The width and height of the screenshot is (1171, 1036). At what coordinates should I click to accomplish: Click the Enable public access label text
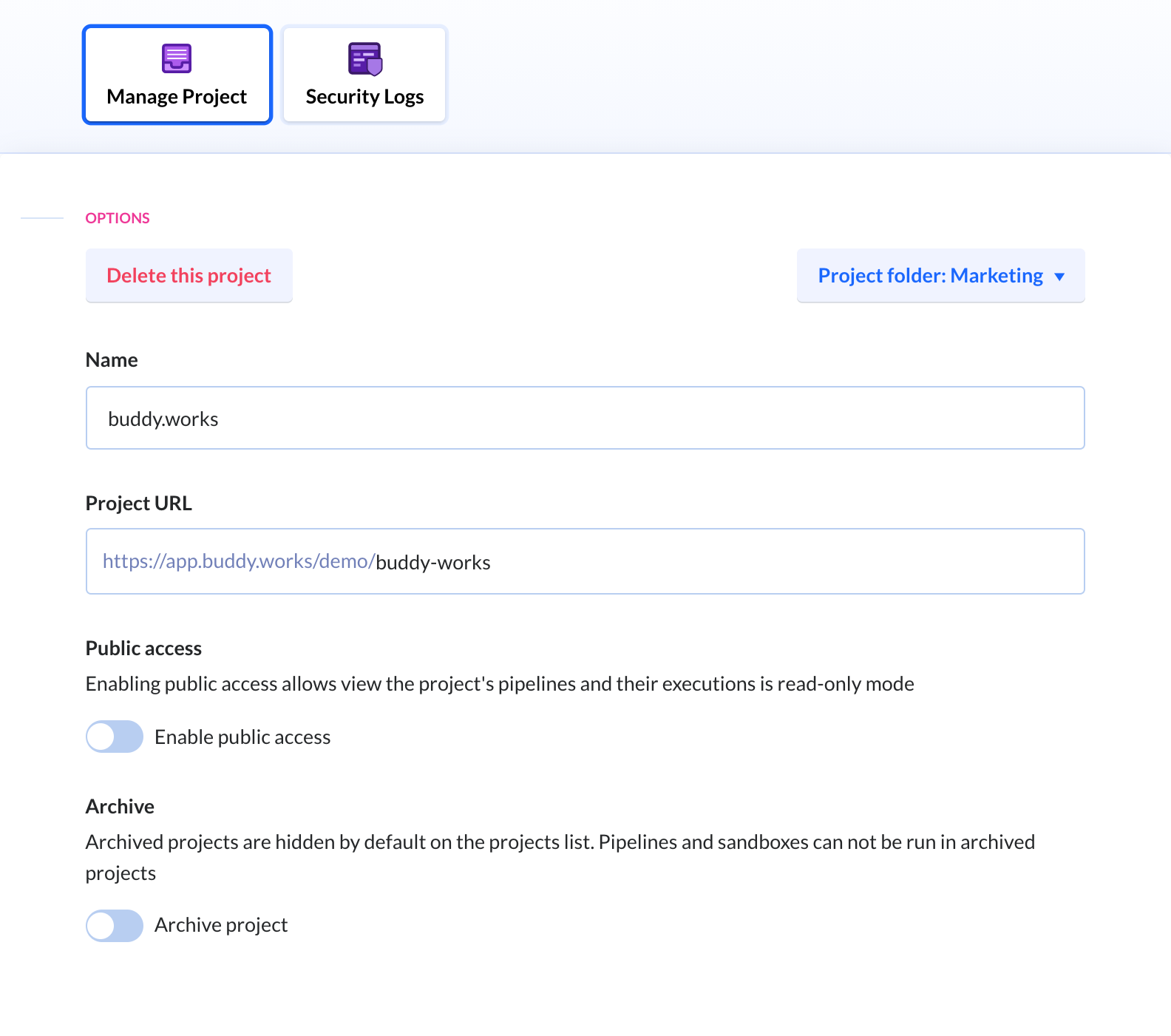(x=242, y=737)
